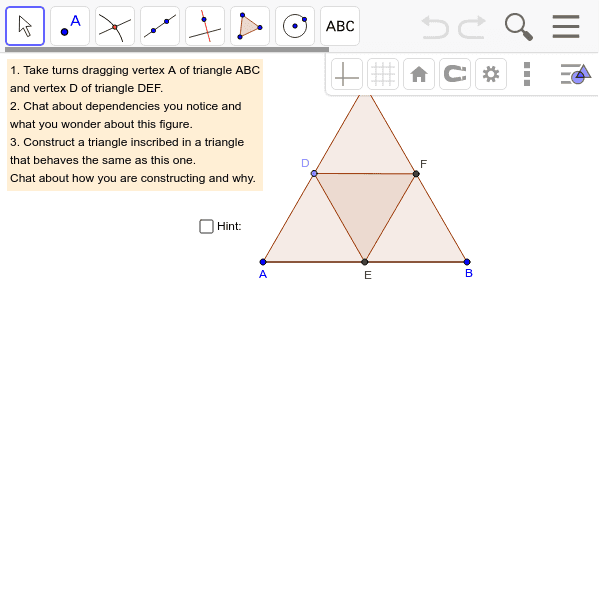Click vertex point A

coord(262,262)
